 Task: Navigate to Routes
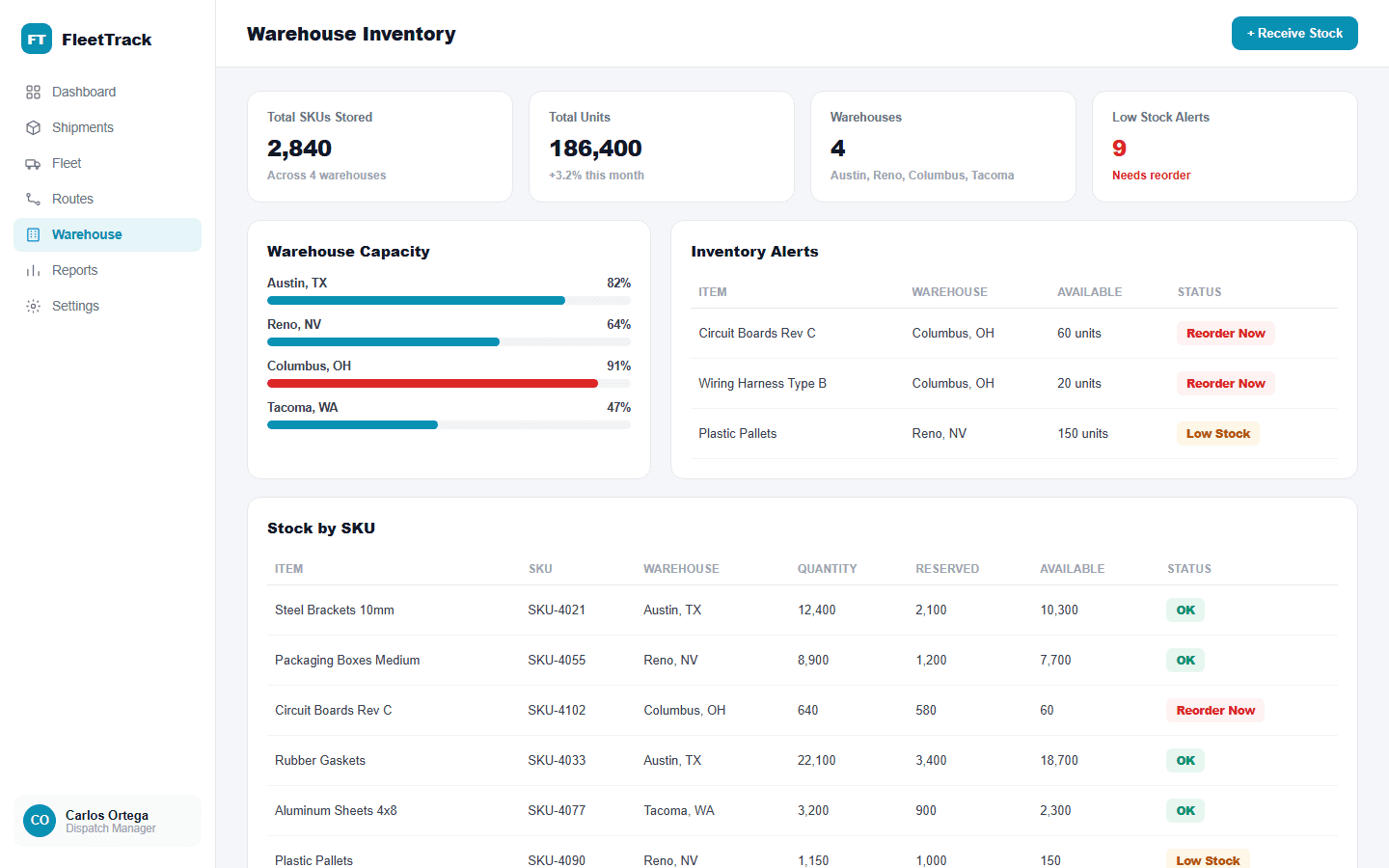(x=107, y=199)
